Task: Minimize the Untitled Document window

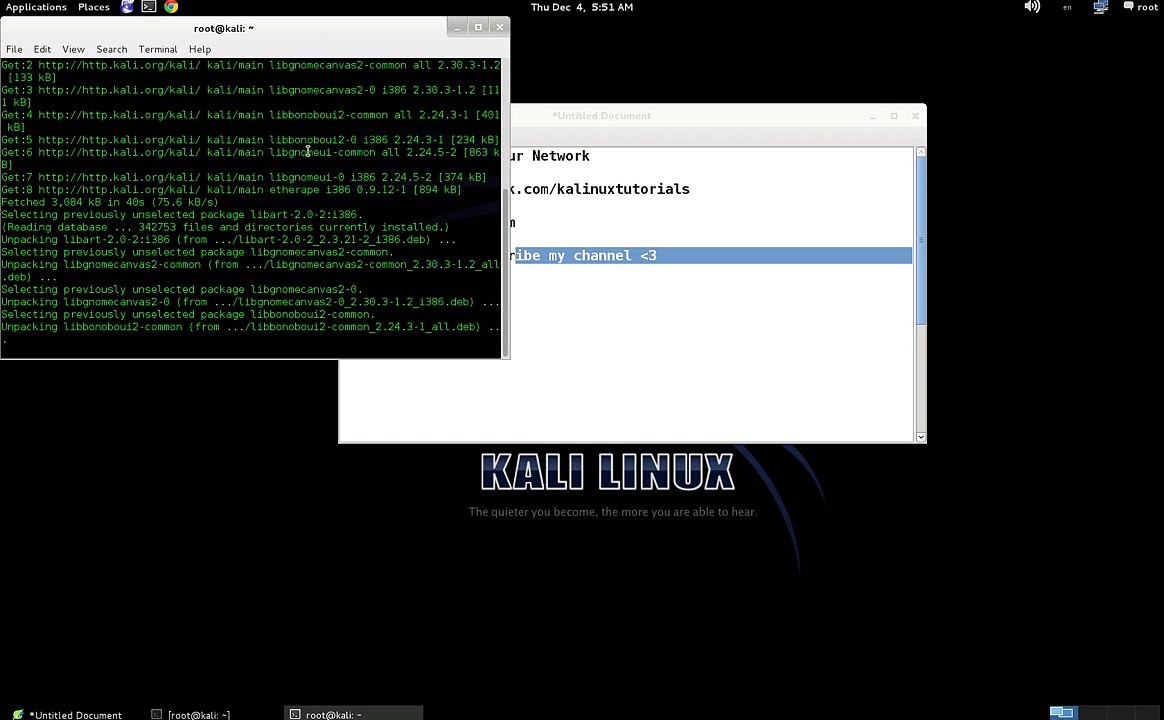Action: 872,116
